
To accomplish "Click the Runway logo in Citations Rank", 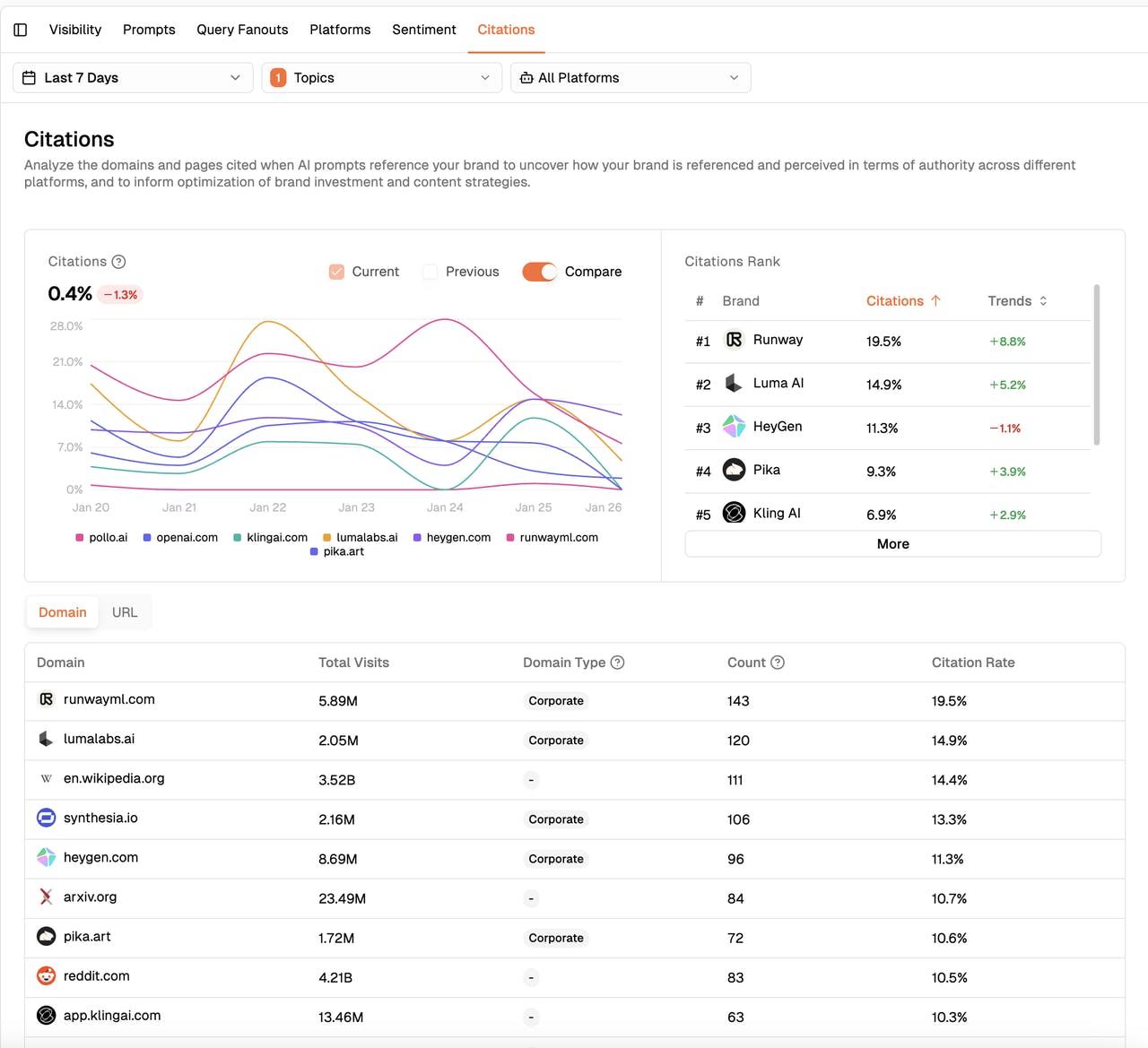I will tap(734, 340).
